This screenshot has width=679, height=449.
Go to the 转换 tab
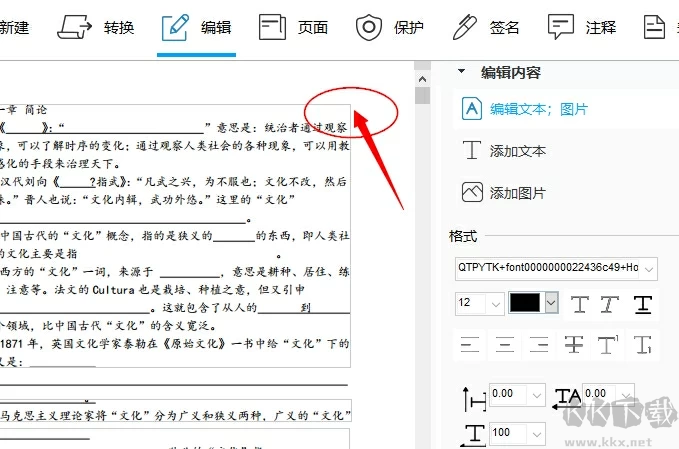coord(98,27)
